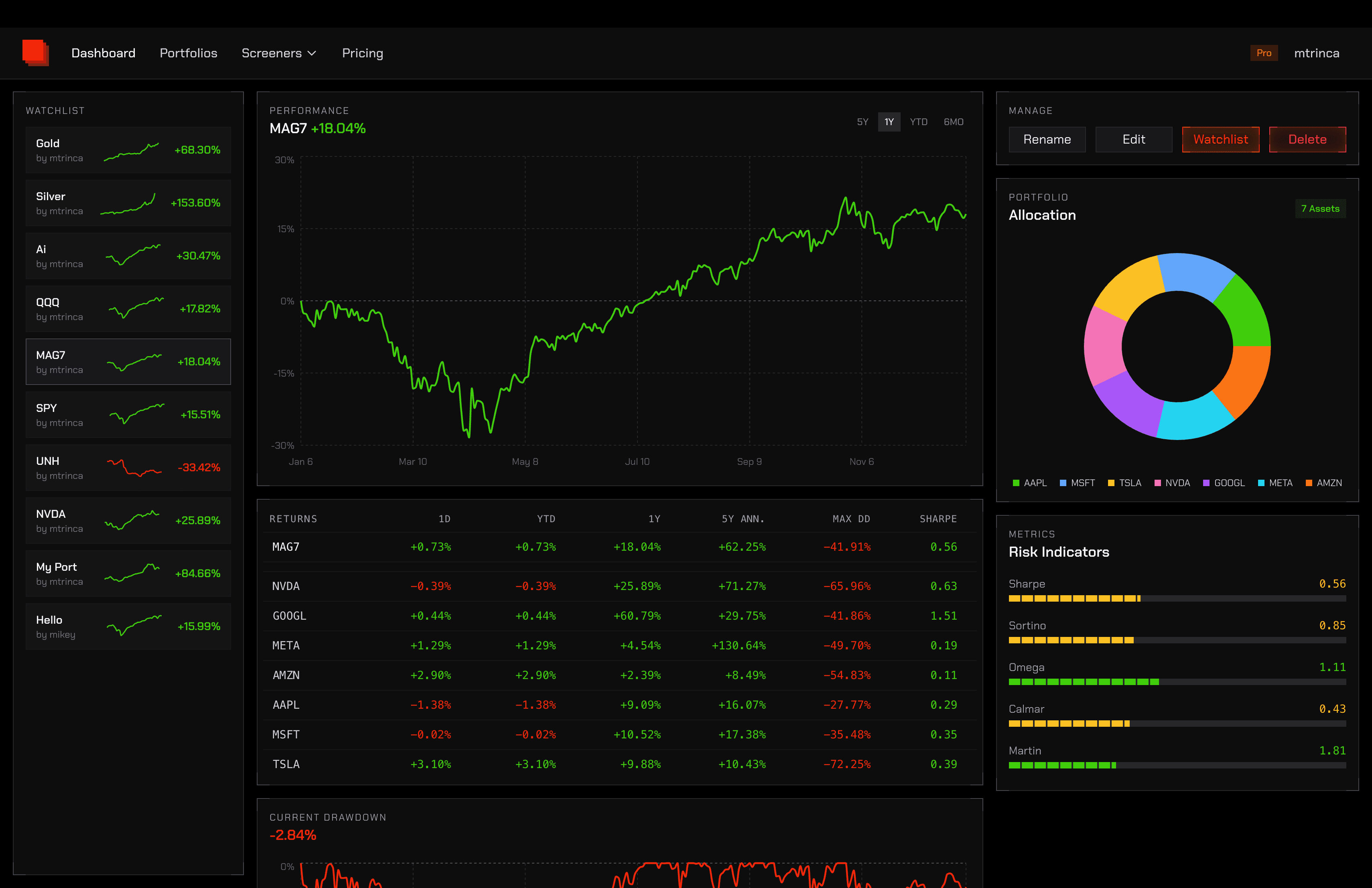Select the UNH watchlist item
Viewport: 1372px width, 888px height.
[128, 467]
